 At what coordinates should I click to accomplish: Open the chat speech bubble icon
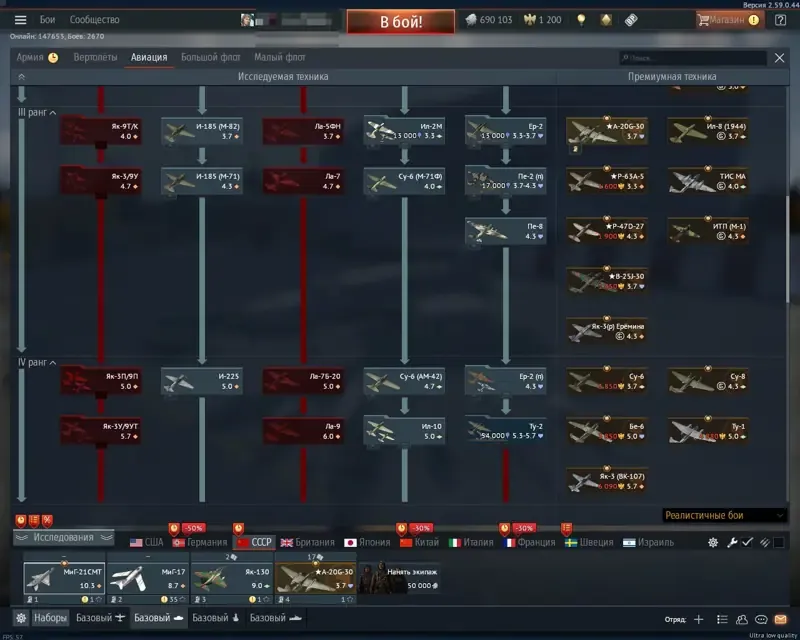point(761,619)
